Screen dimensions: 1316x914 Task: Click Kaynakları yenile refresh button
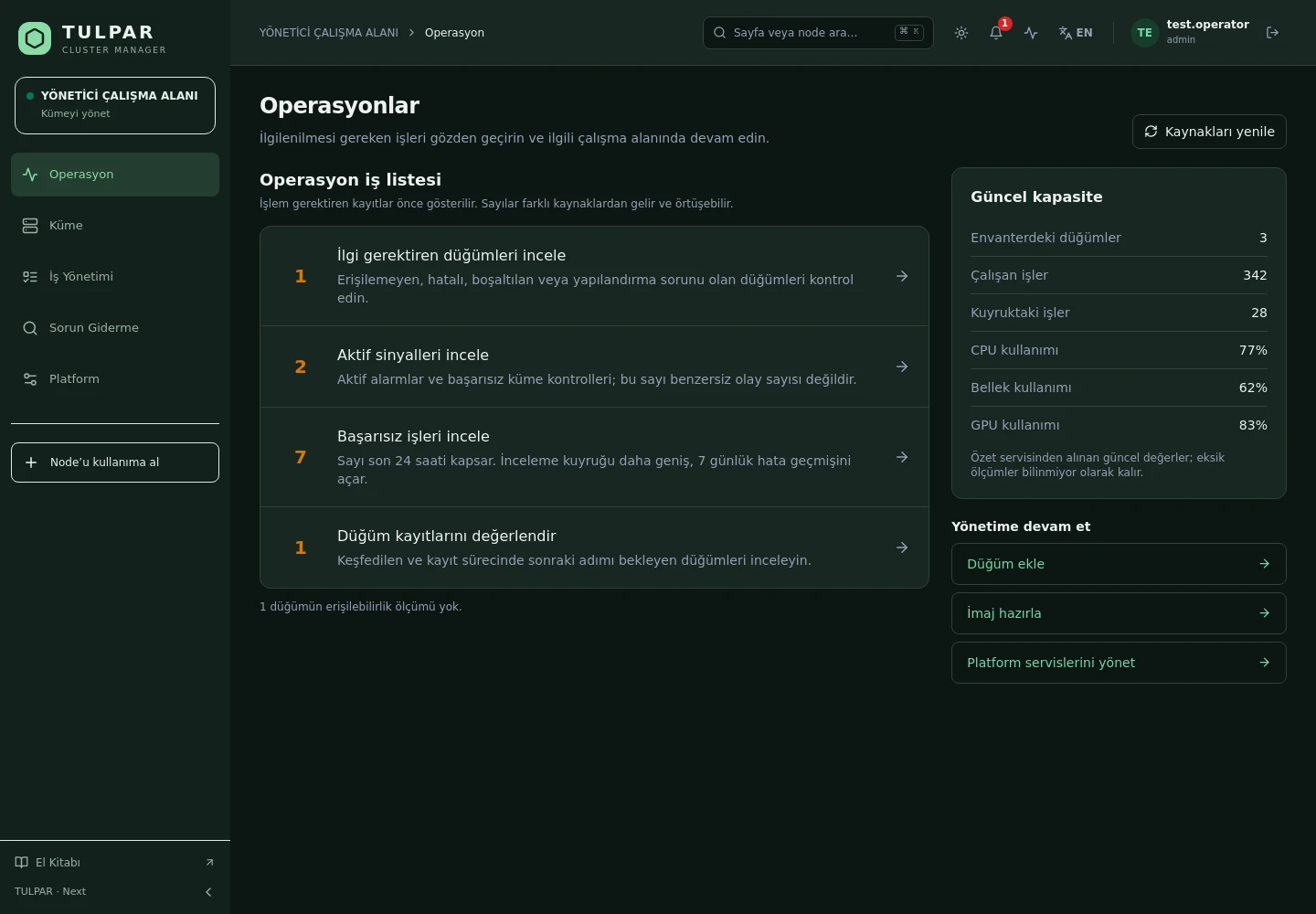point(1209,132)
